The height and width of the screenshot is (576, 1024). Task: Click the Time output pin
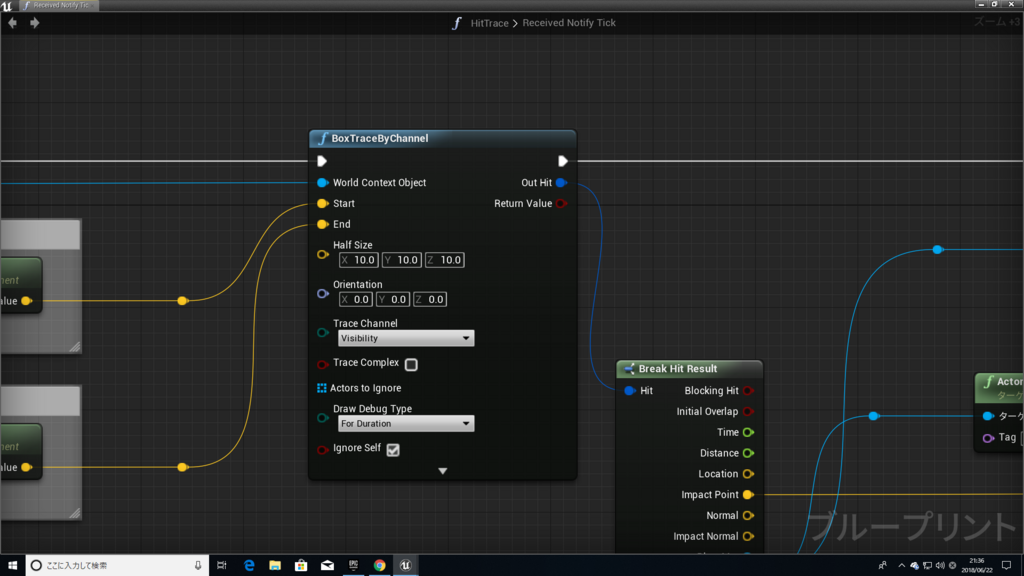point(748,432)
